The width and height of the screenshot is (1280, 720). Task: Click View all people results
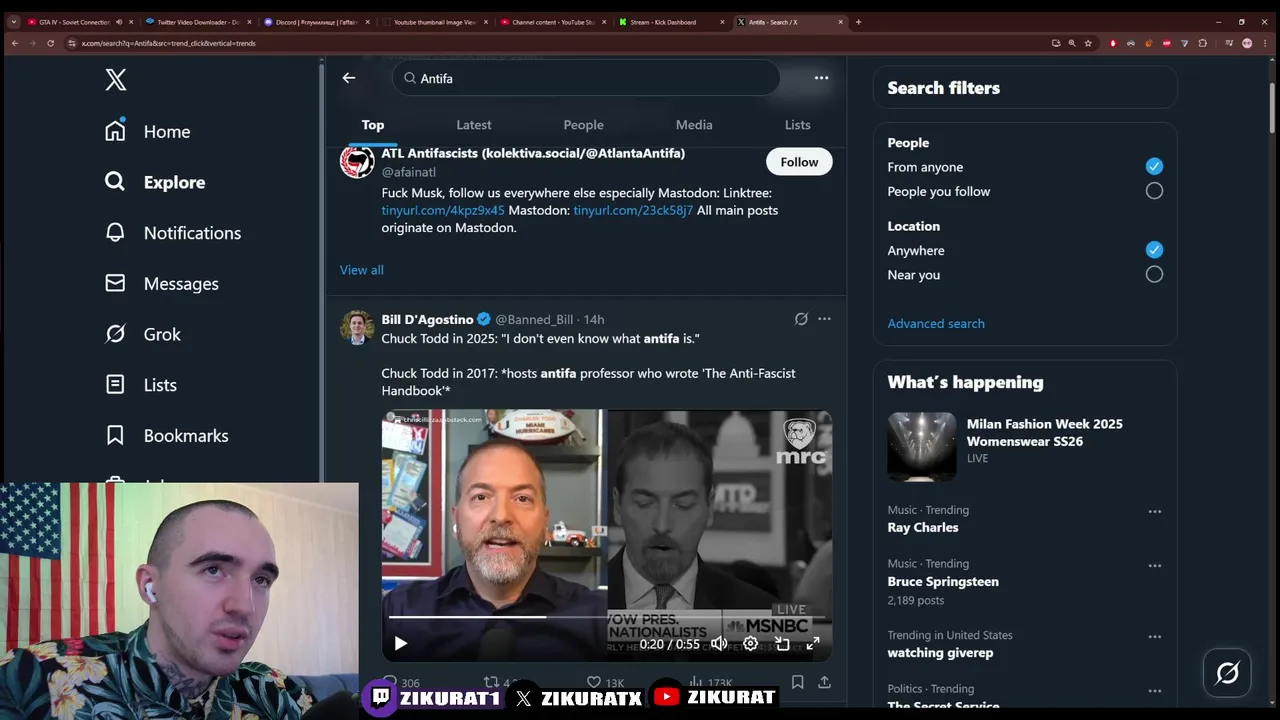(x=361, y=270)
